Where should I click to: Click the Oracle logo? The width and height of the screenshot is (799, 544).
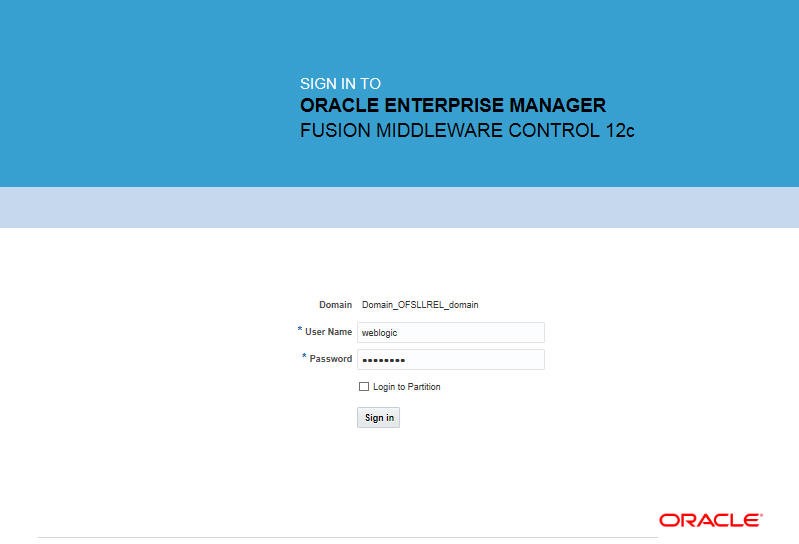pos(710,520)
